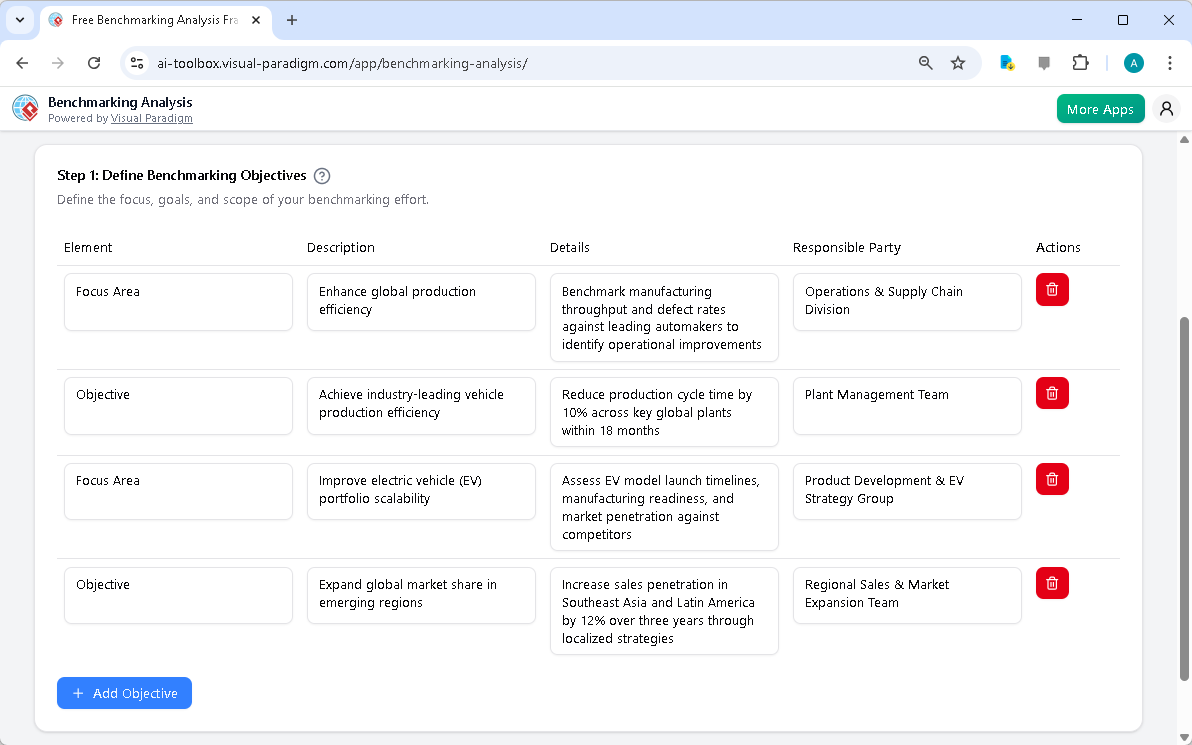This screenshot has height=745, width=1192.
Task: Open the Chrome three-dot menu
Action: point(1170,62)
